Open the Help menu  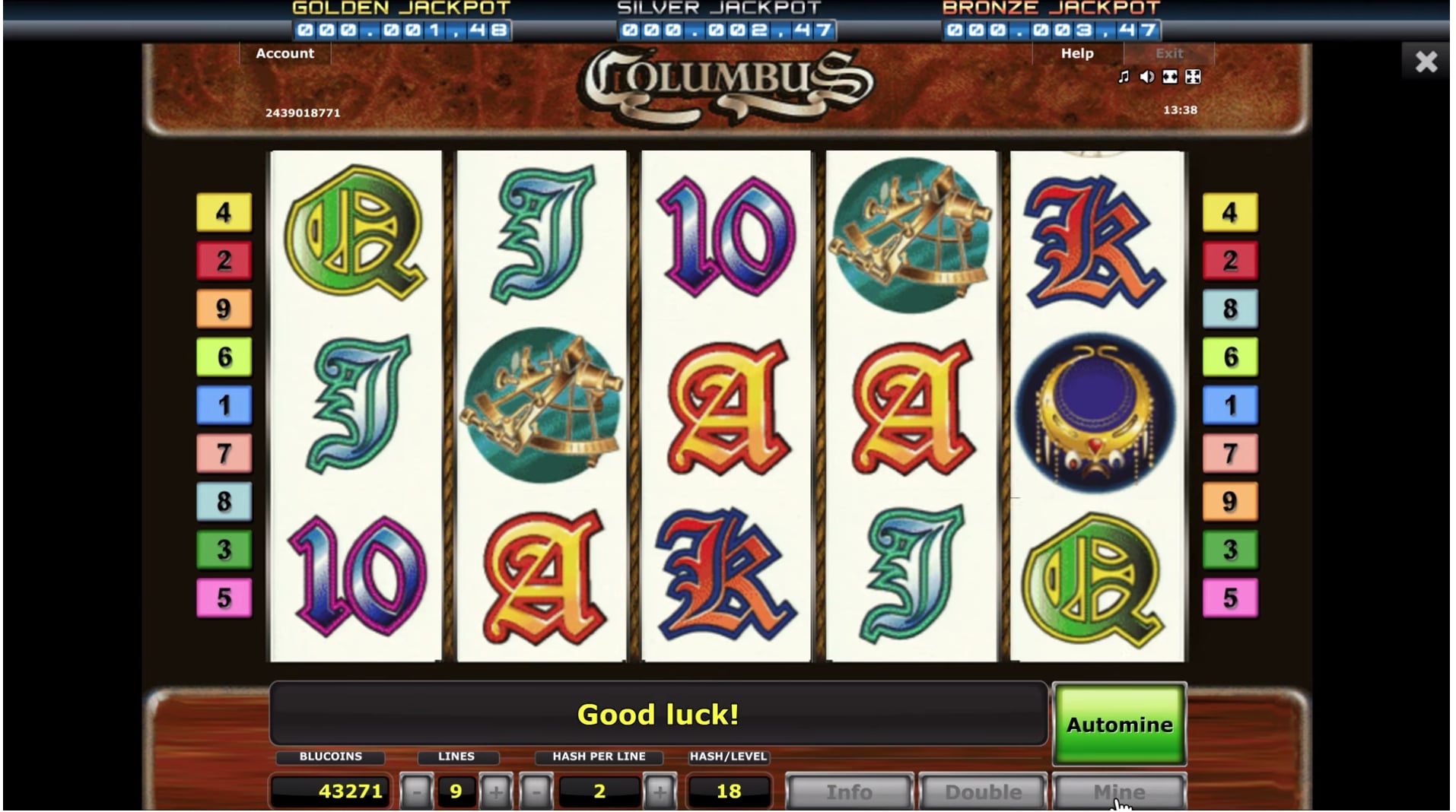pos(1077,53)
